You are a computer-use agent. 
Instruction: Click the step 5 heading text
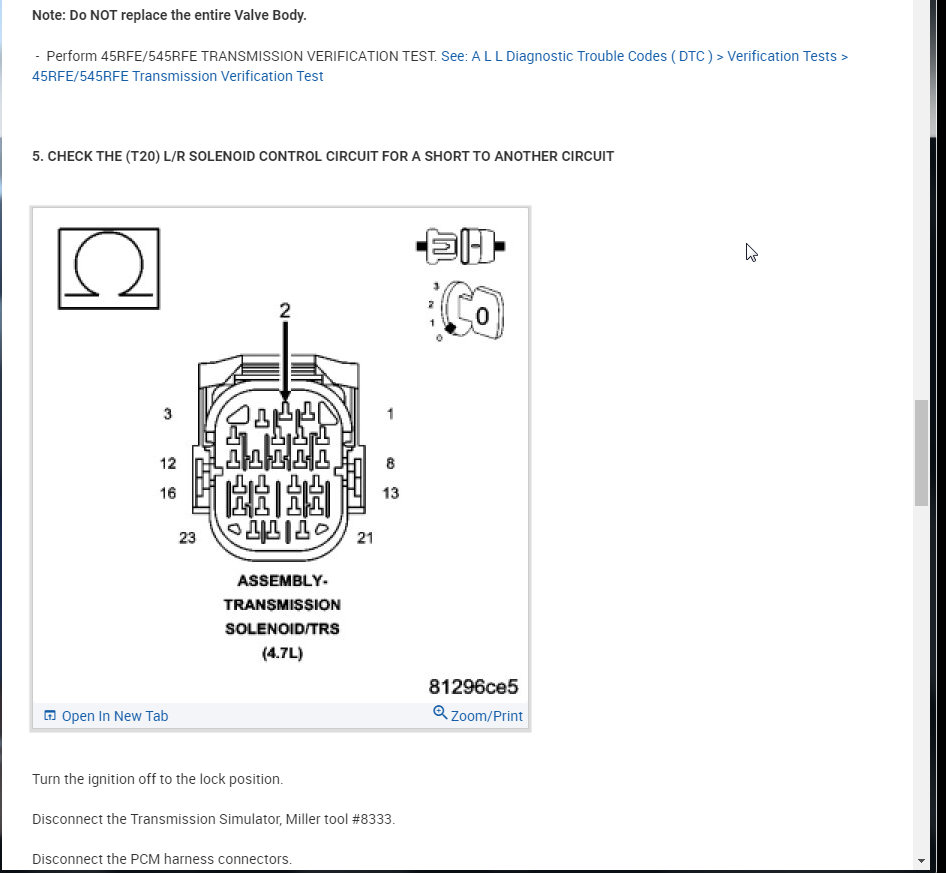pyautogui.click(x=323, y=156)
